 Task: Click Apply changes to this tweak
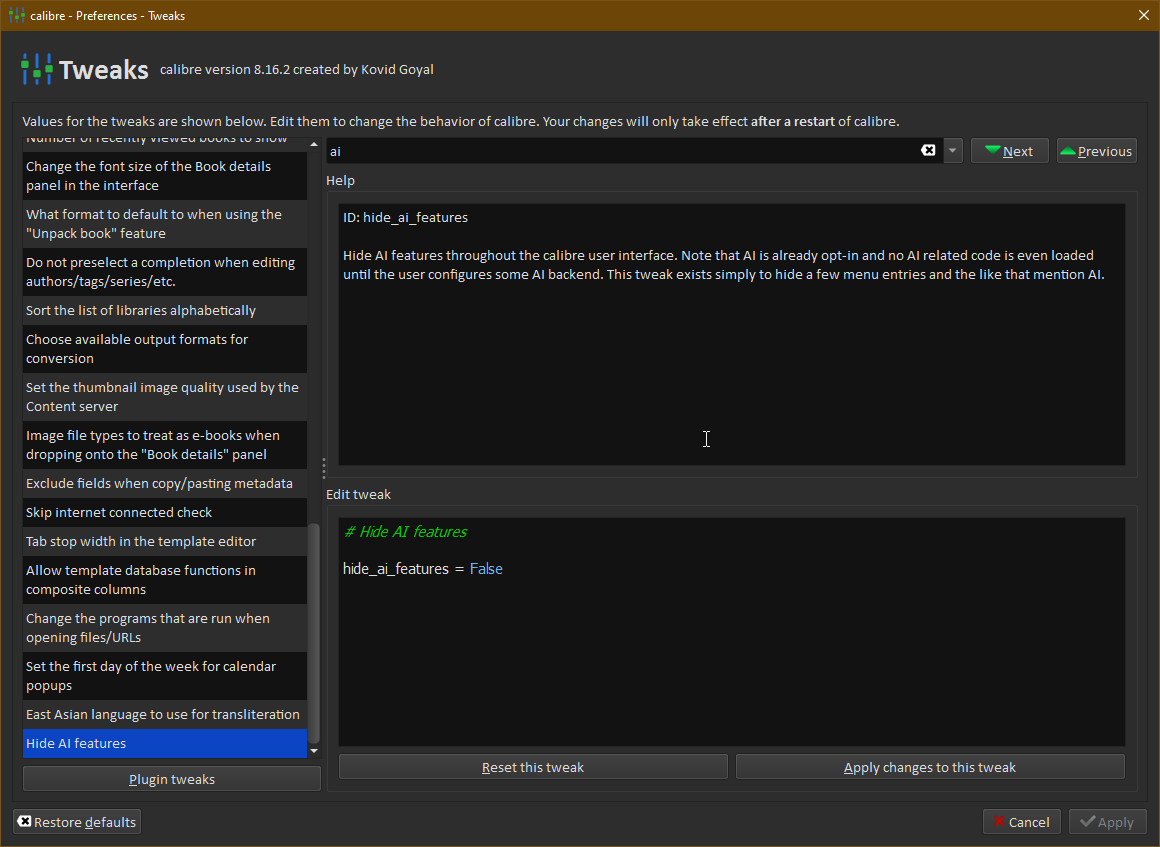point(930,767)
